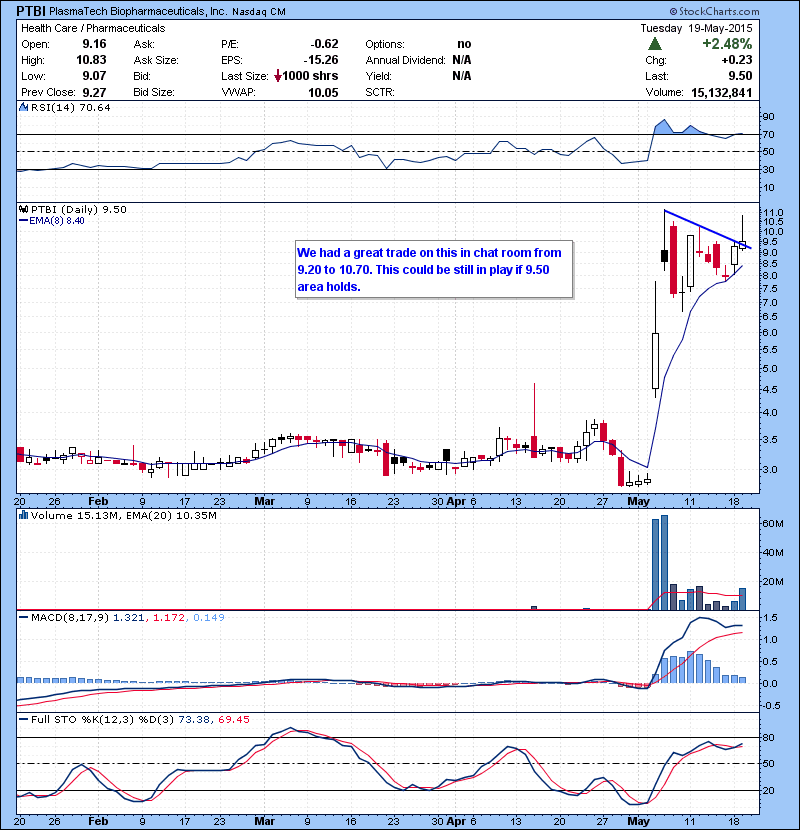Click the Nasdaq CM exchange label

pyautogui.click(x=258, y=12)
